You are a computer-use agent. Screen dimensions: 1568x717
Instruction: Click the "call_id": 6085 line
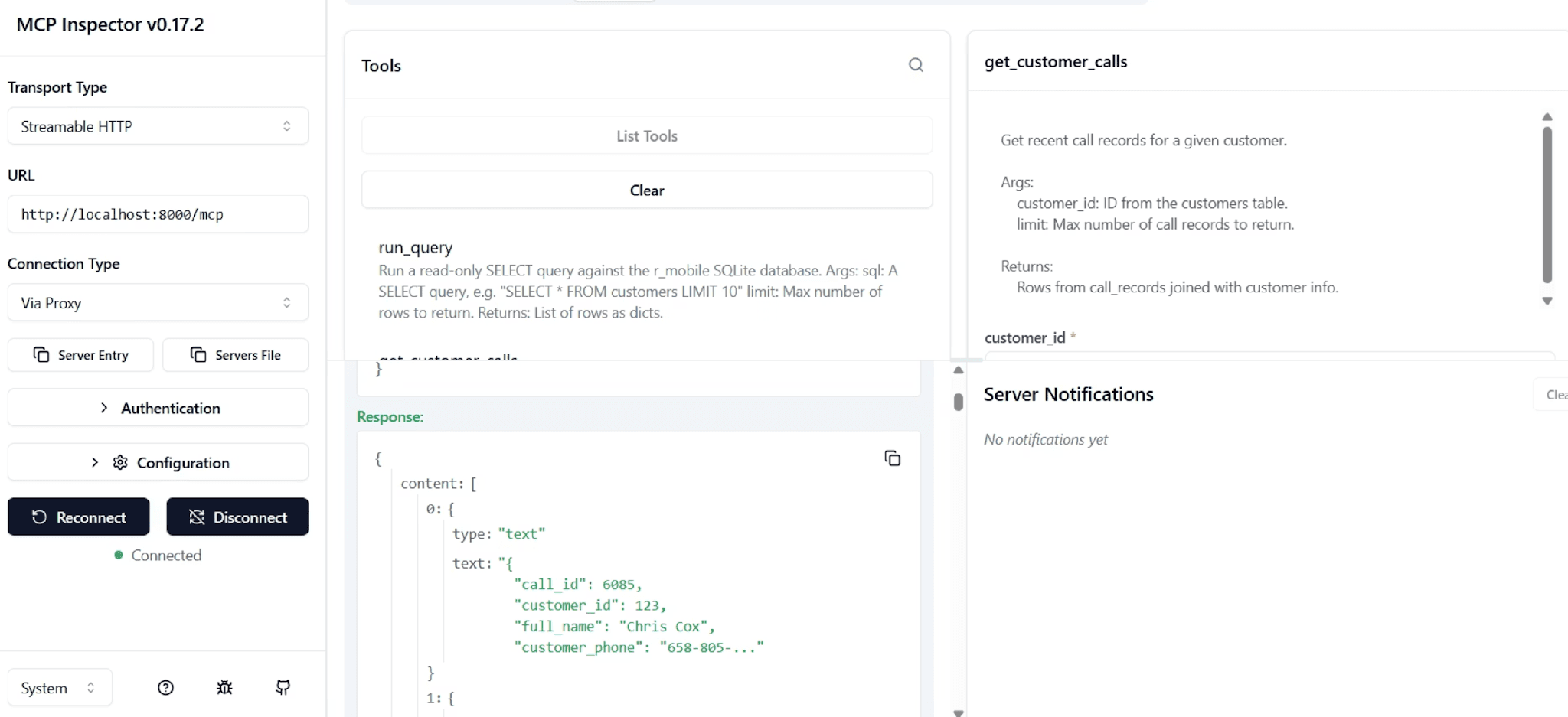578,584
